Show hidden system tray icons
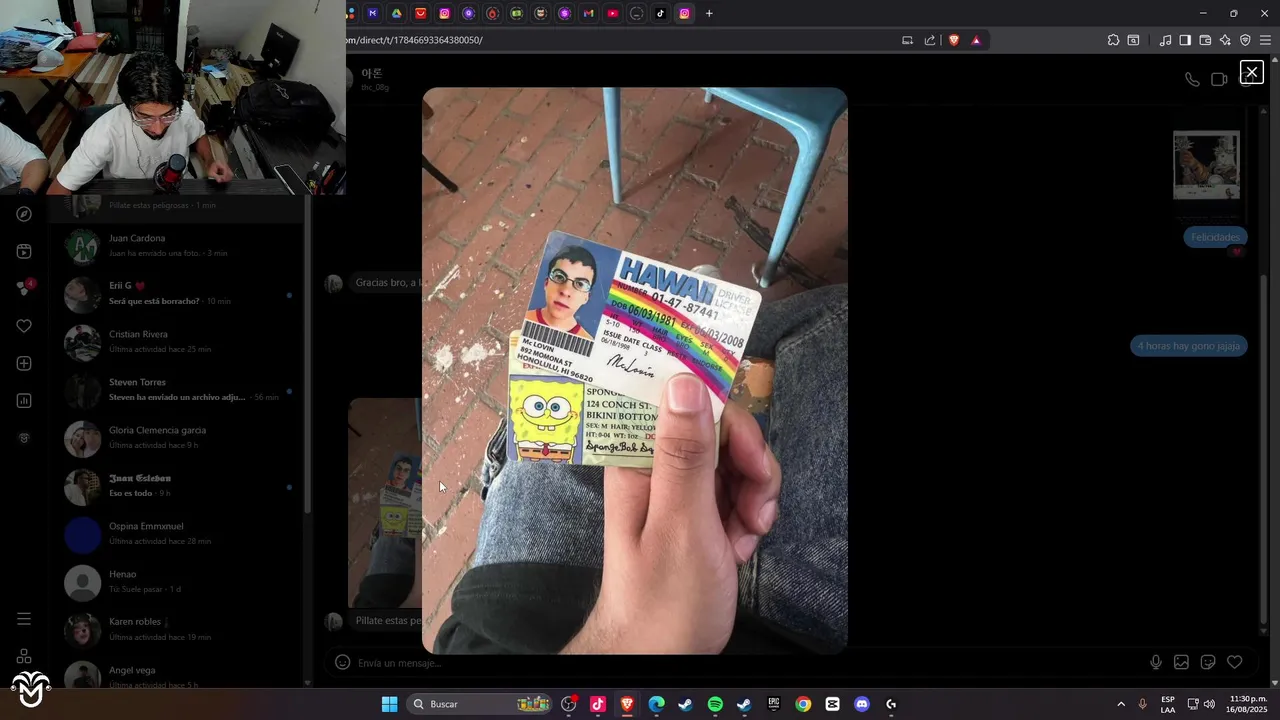The image size is (1280, 720). click(1120, 704)
